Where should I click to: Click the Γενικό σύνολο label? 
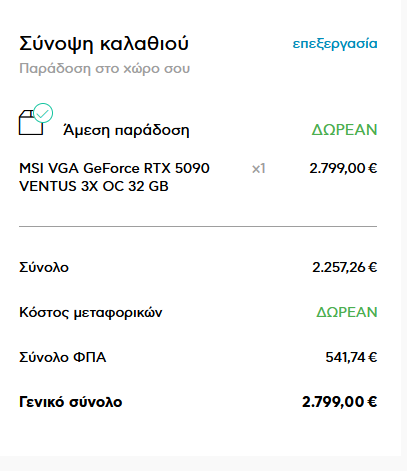(x=71, y=402)
